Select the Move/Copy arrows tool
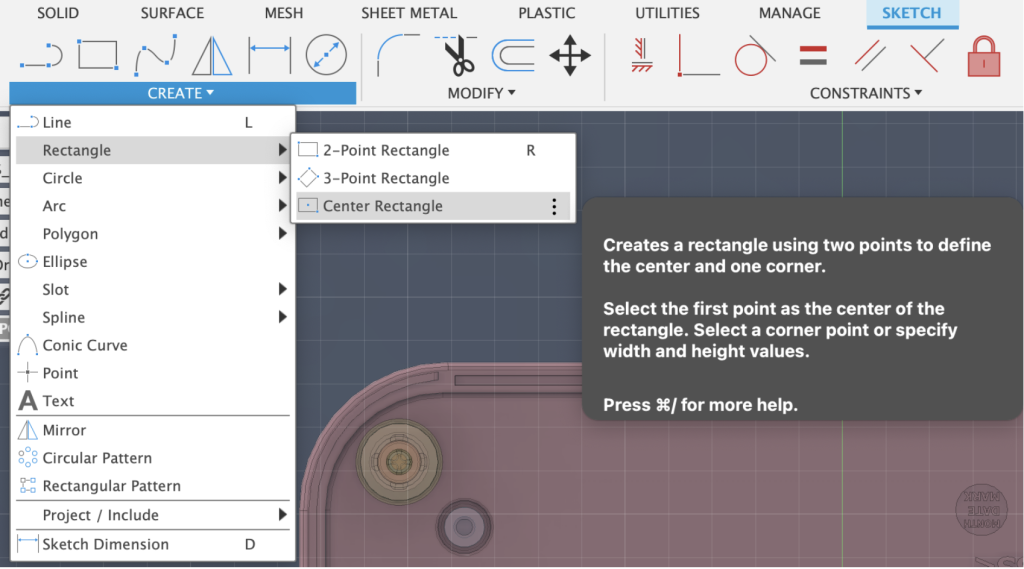This screenshot has height=569, width=1024. coord(570,56)
